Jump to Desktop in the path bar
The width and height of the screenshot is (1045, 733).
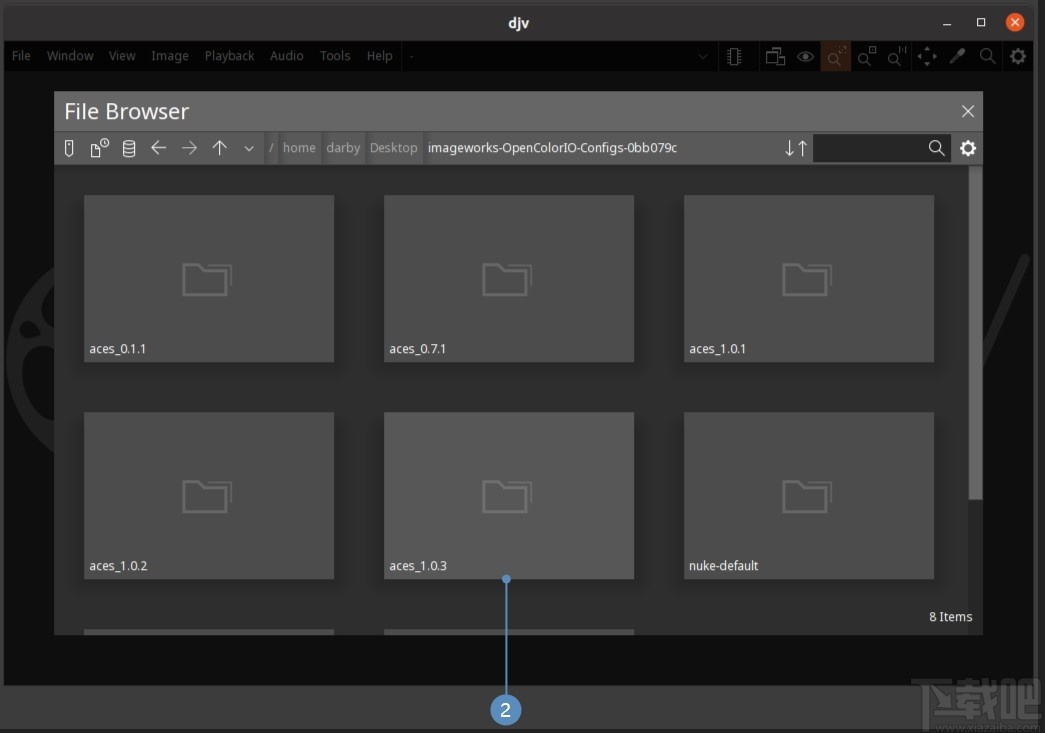(393, 148)
